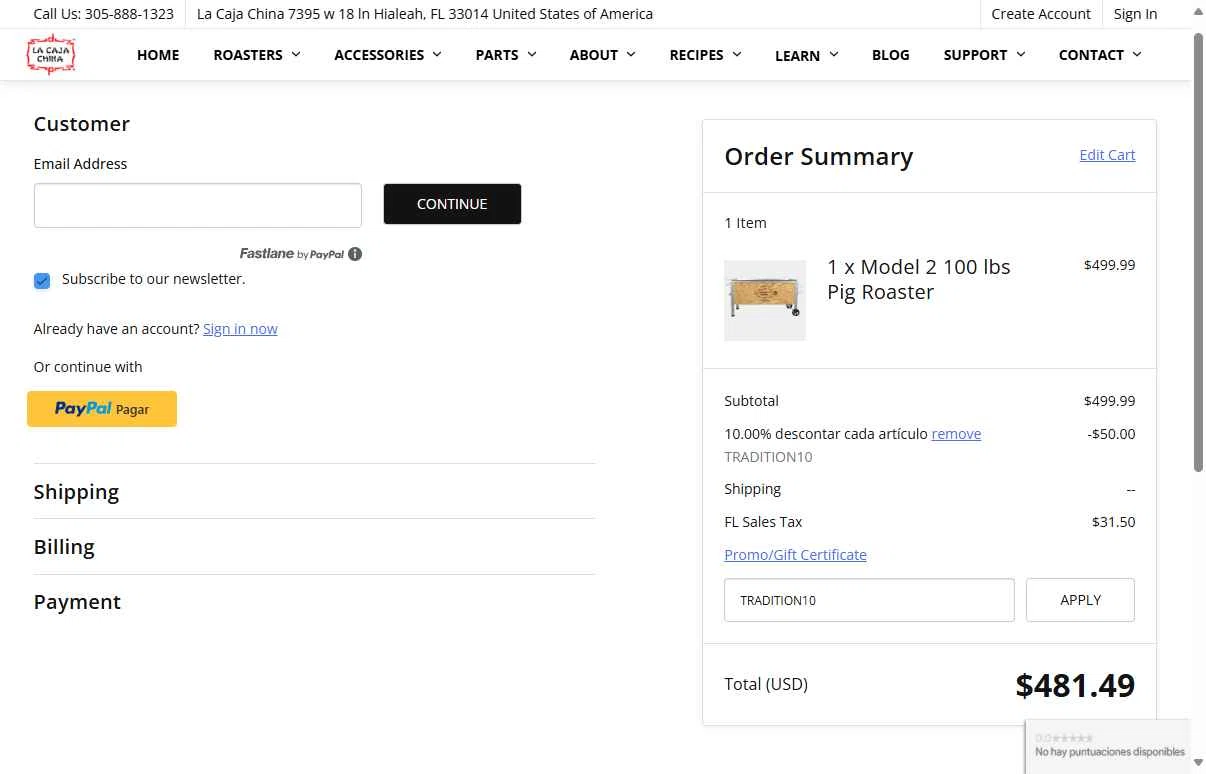This screenshot has height=774, width=1206.
Task: Open the Recipes dropdown
Action: tap(706, 55)
